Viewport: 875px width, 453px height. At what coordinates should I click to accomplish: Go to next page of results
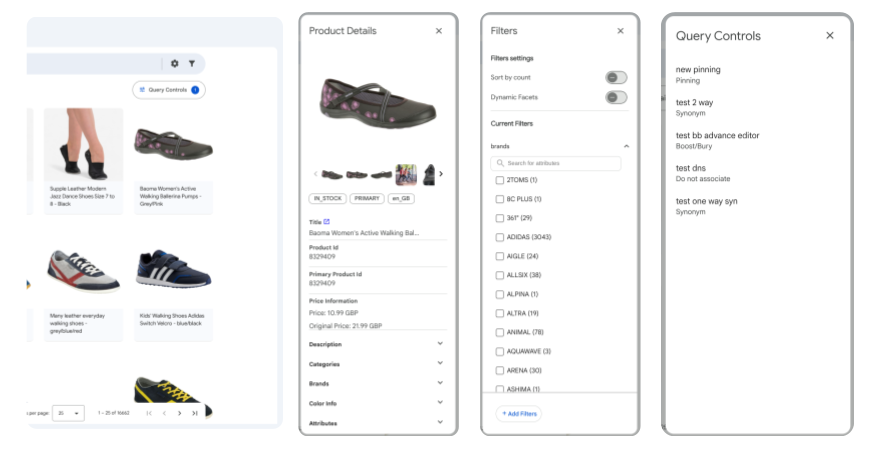179,413
